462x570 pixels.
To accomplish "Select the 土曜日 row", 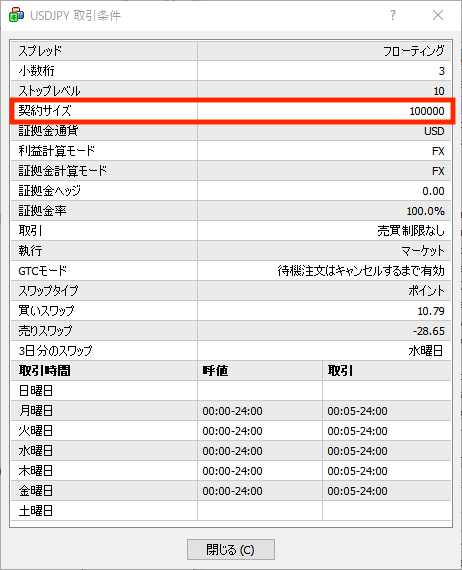I will 231,511.
